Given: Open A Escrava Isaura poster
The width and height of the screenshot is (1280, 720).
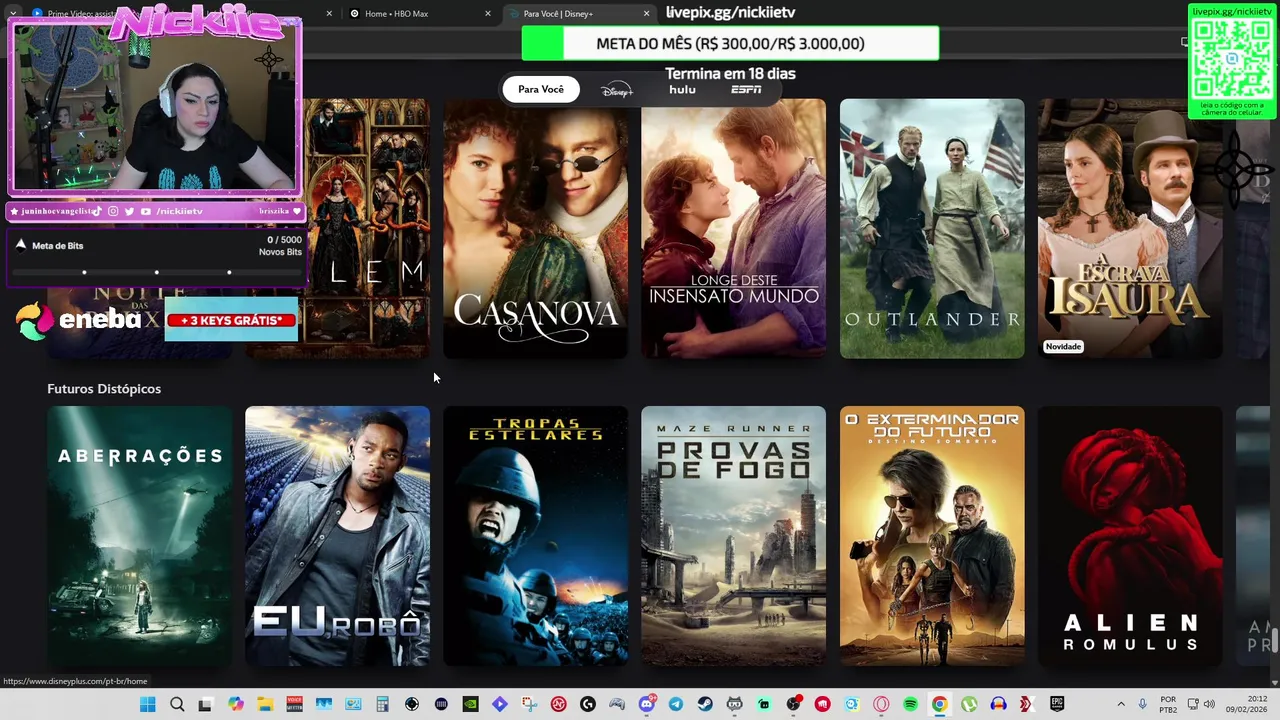Looking at the screenshot, I should 1130,228.
